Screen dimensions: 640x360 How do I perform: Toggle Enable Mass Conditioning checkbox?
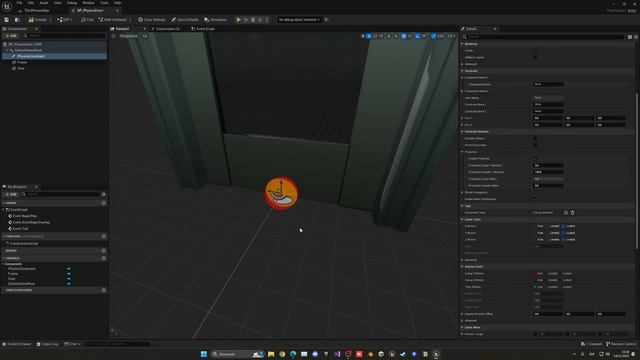tap(535, 199)
